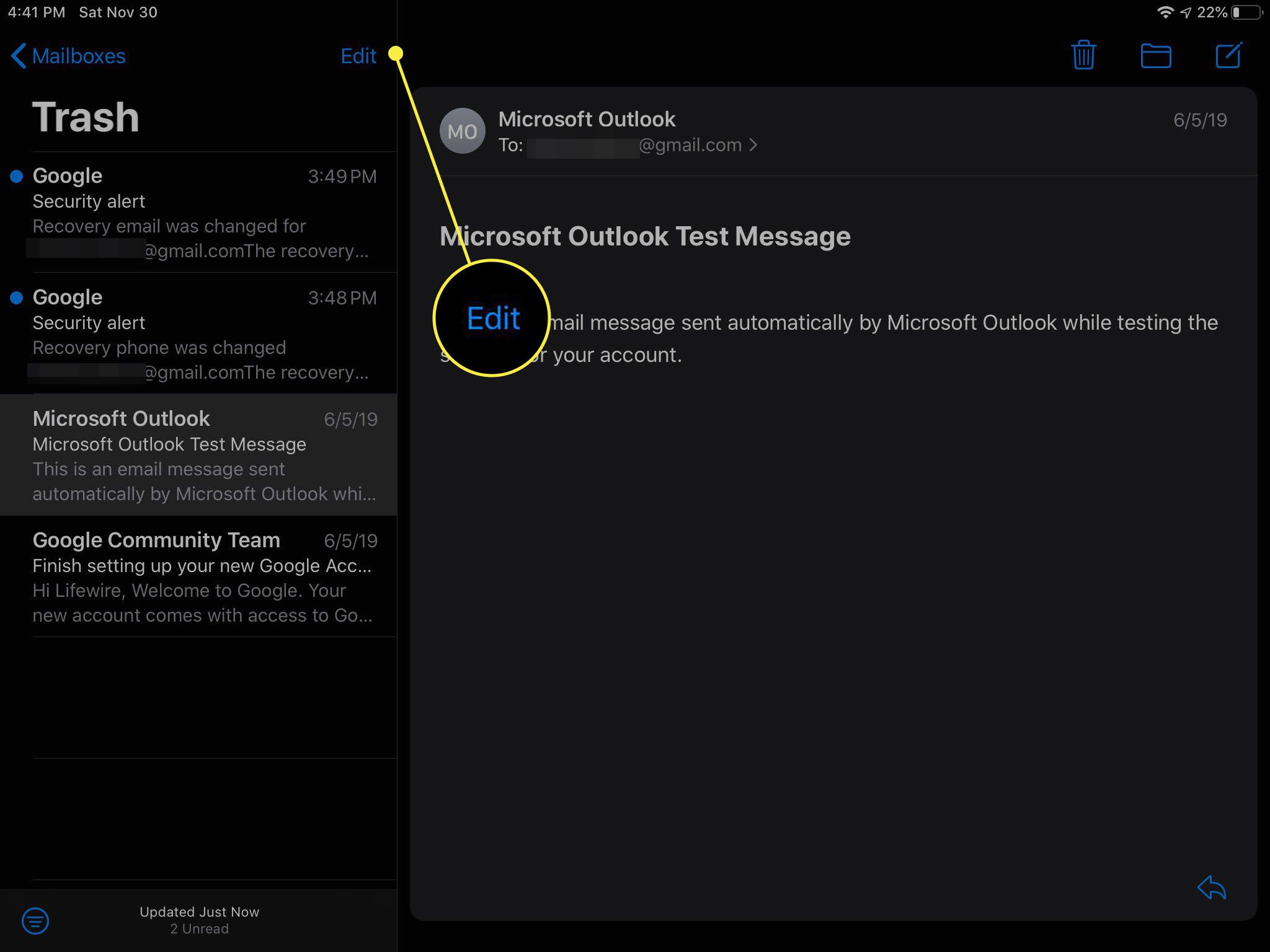Screen dimensions: 1270x952
Task: Tap Edit in the Trash list header
Action: pyautogui.click(x=358, y=56)
